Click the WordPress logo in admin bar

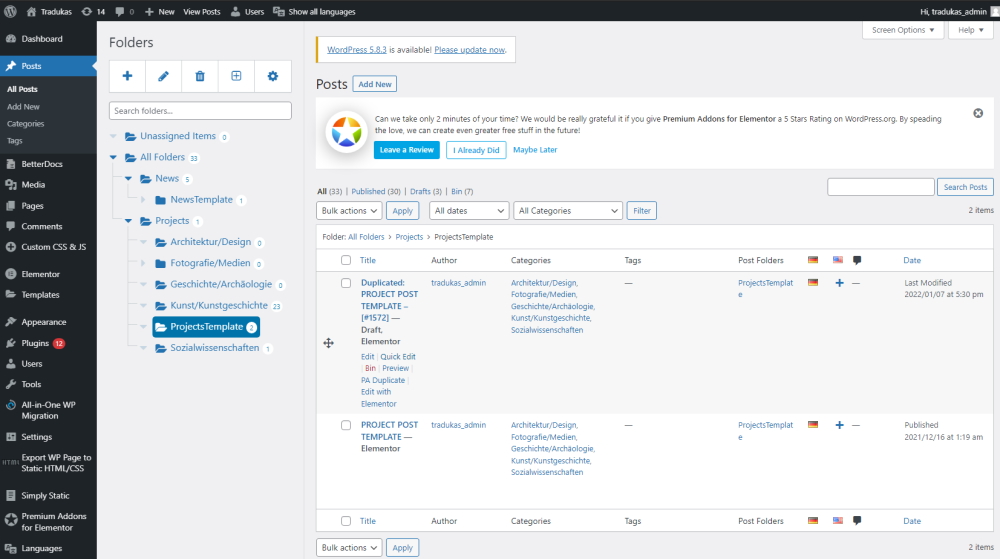tap(10, 11)
